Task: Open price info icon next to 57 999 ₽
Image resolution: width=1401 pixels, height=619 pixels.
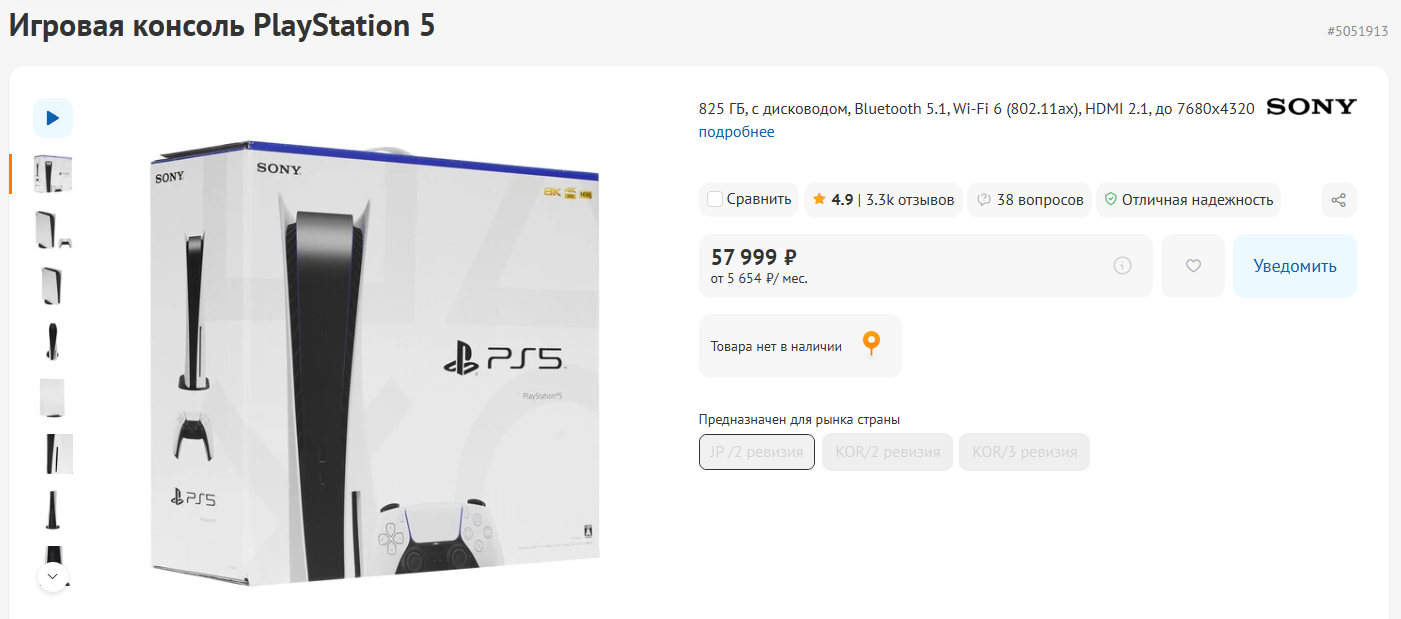Action: [1122, 266]
